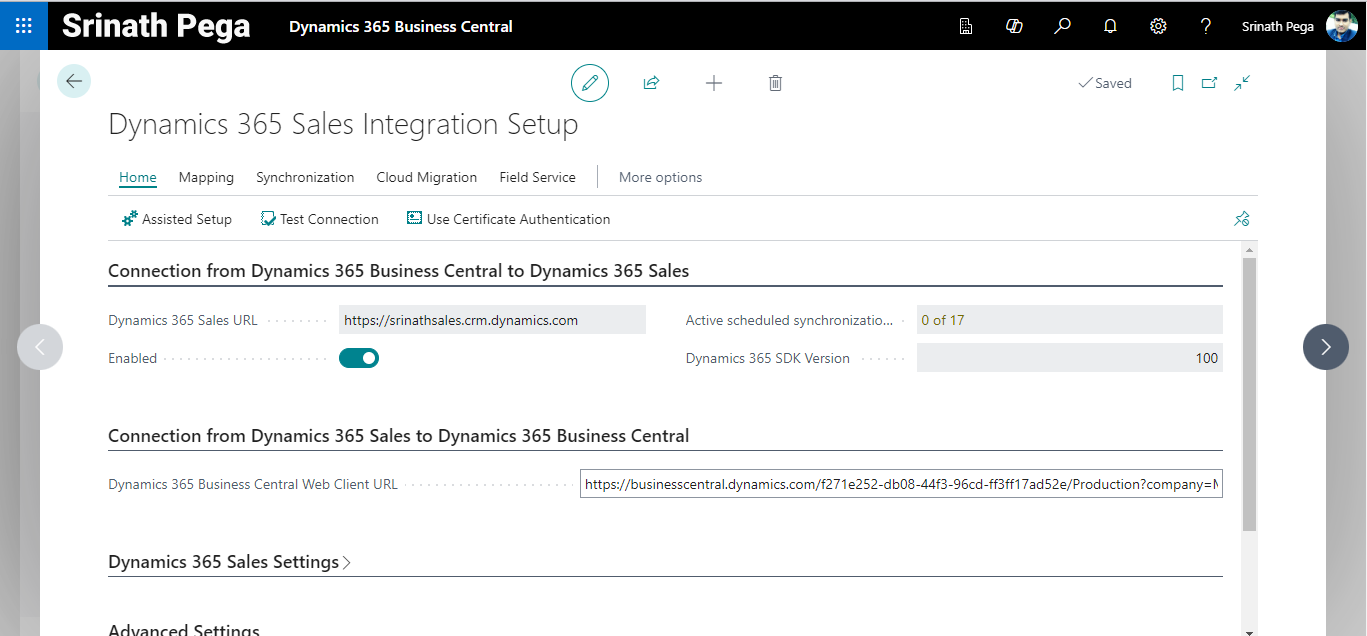This screenshot has width=1367, height=636.
Task: Open page in new window icon
Action: (x=1209, y=83)
